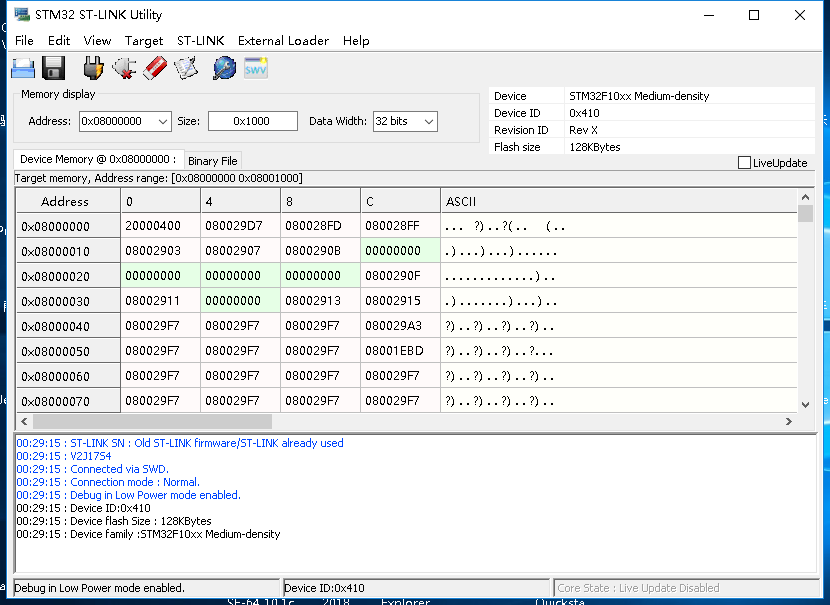
Task: Click the horizontal scrollbar thumb
Action: click(x=152, y=421)
